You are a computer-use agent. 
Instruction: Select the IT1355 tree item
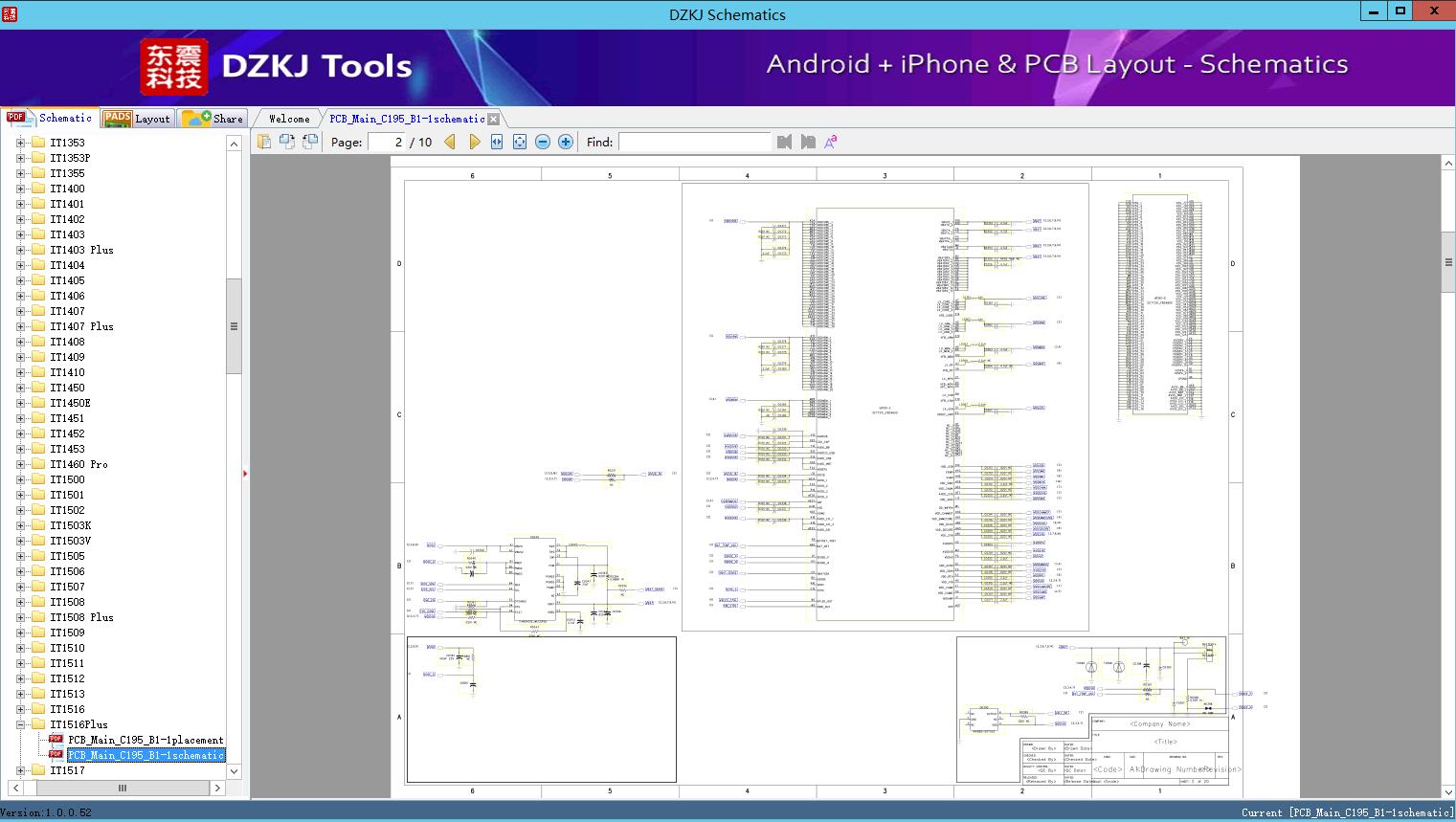67,173
